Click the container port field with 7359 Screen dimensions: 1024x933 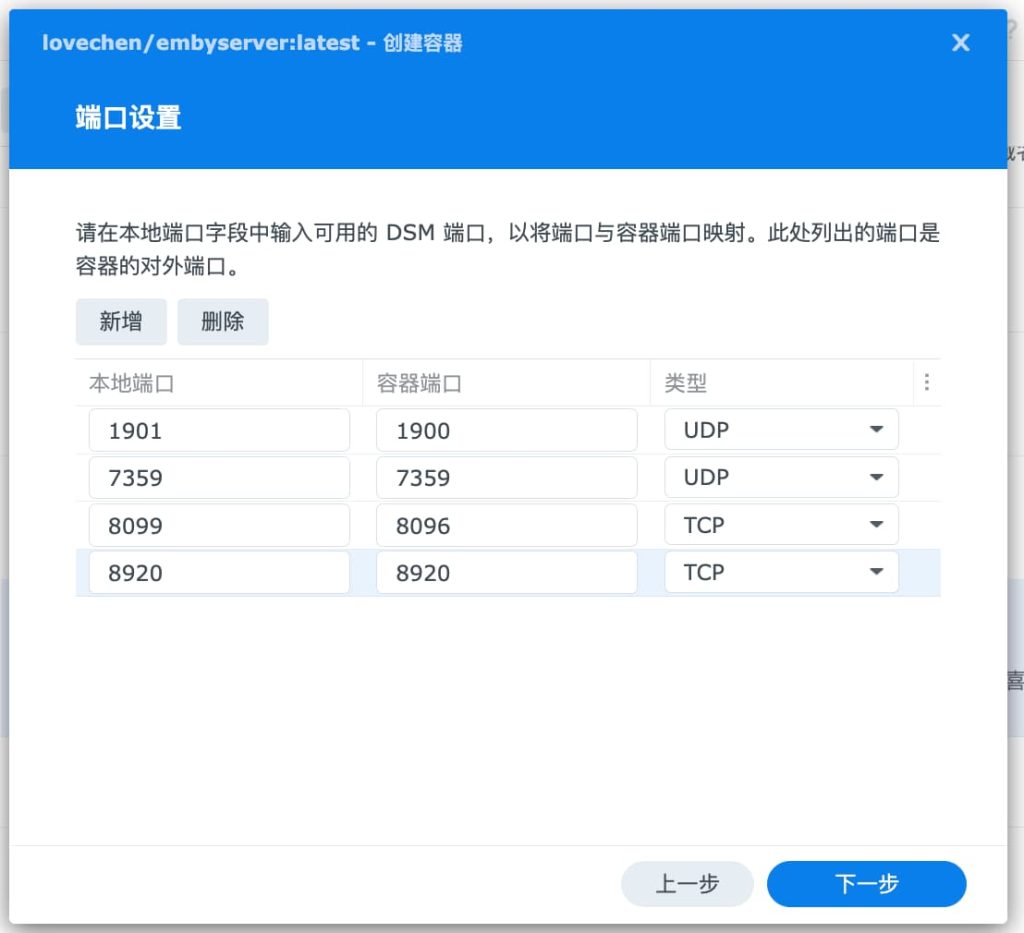coord(506,477)
